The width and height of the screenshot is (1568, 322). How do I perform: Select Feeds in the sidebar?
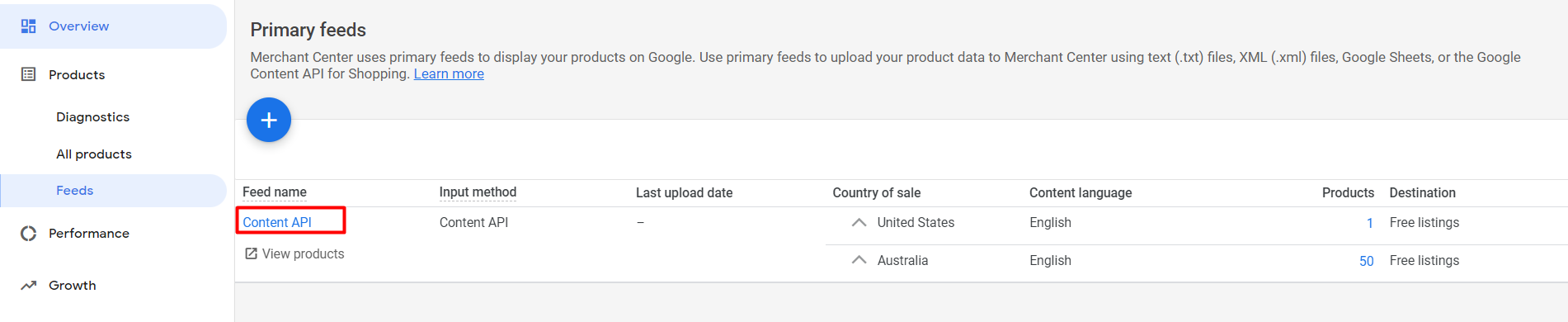(74, 191)
